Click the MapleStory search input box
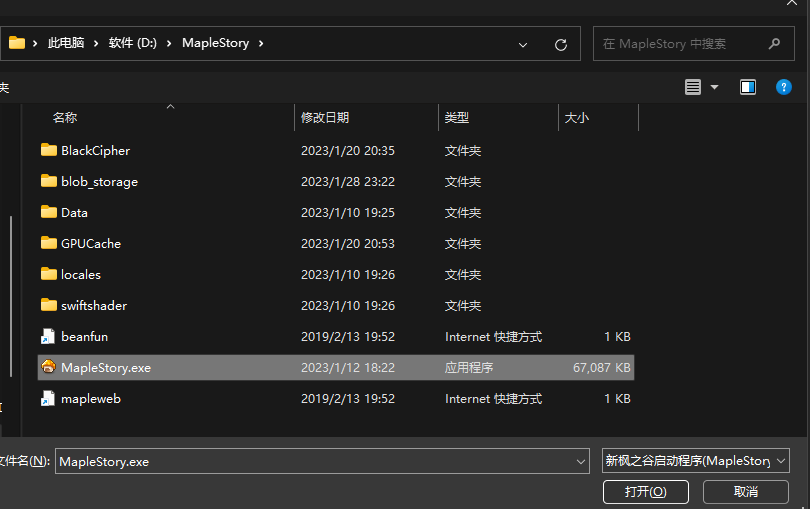Viewport: 810px width, 509px height. 680,44
